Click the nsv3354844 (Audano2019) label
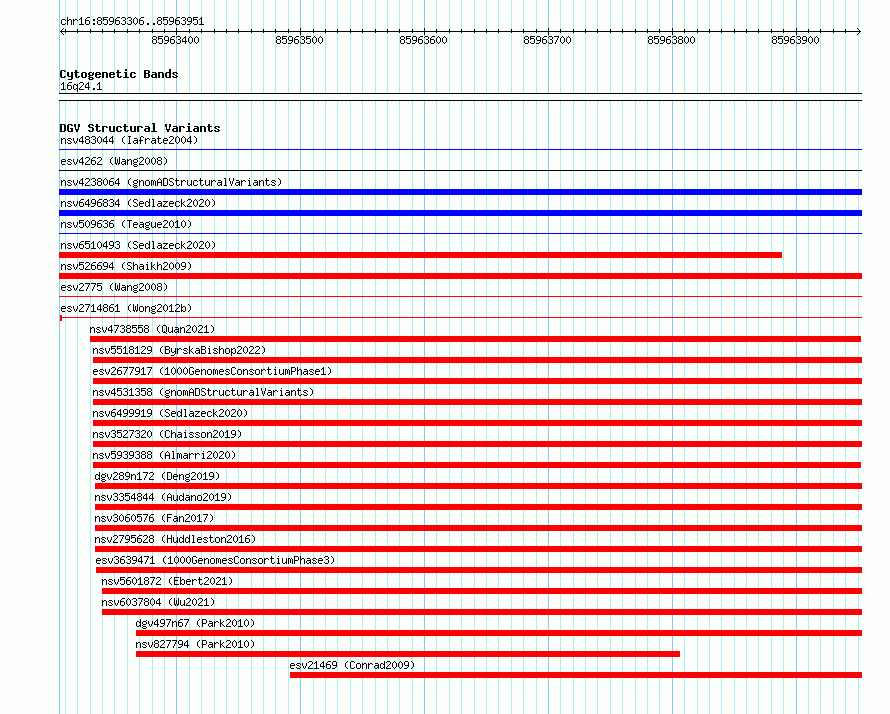 [163, 497]
